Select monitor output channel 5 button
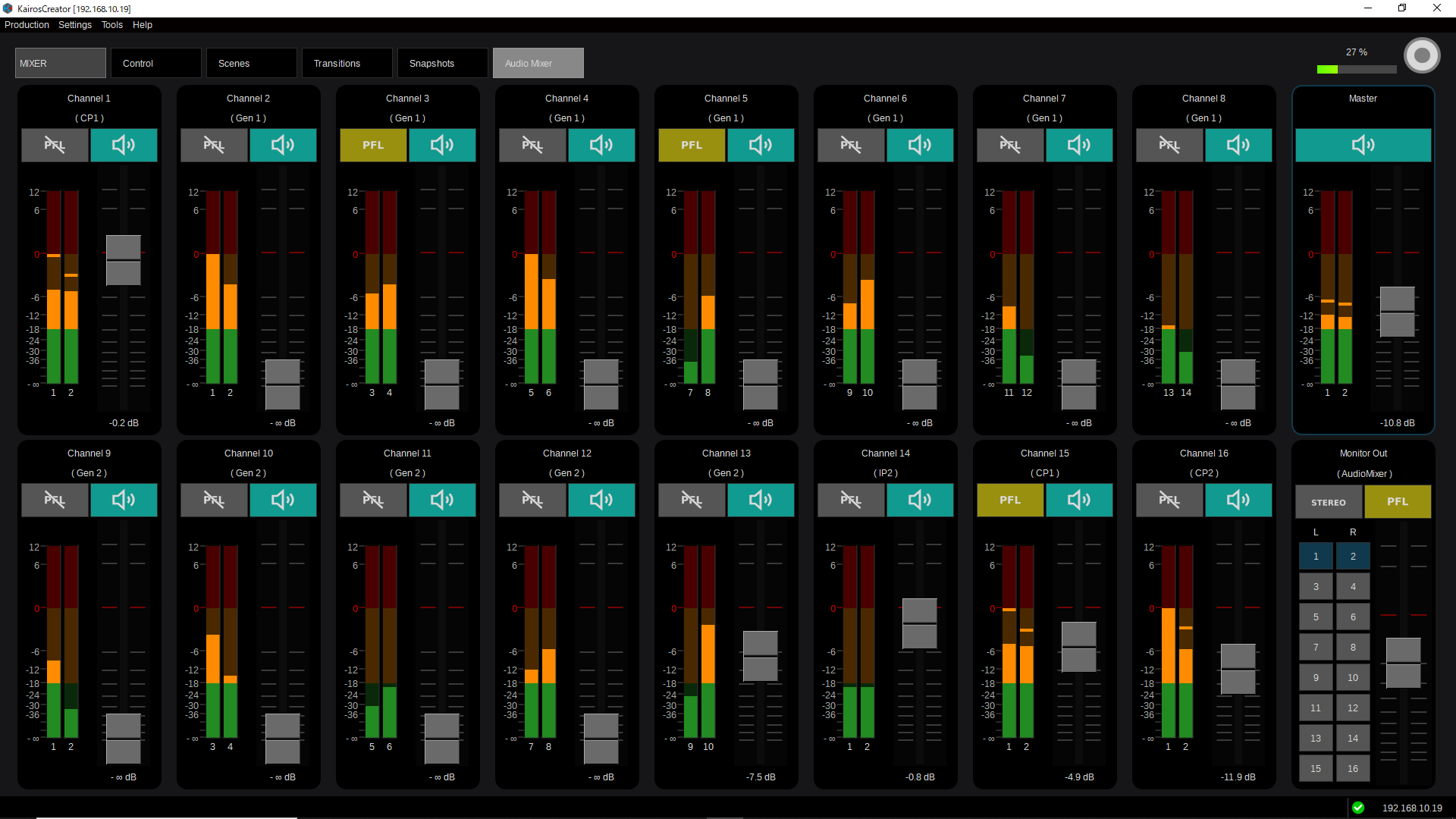 [x=1316, y=617]
